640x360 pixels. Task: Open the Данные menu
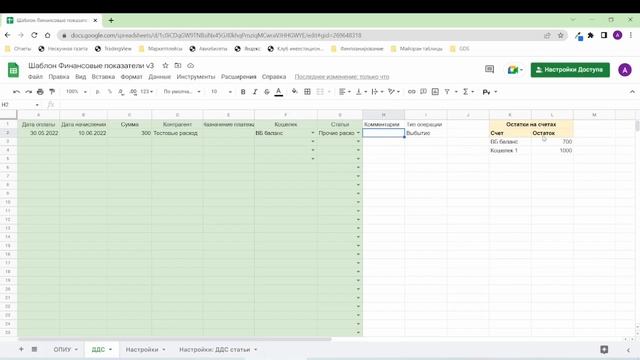click(160, 77)
